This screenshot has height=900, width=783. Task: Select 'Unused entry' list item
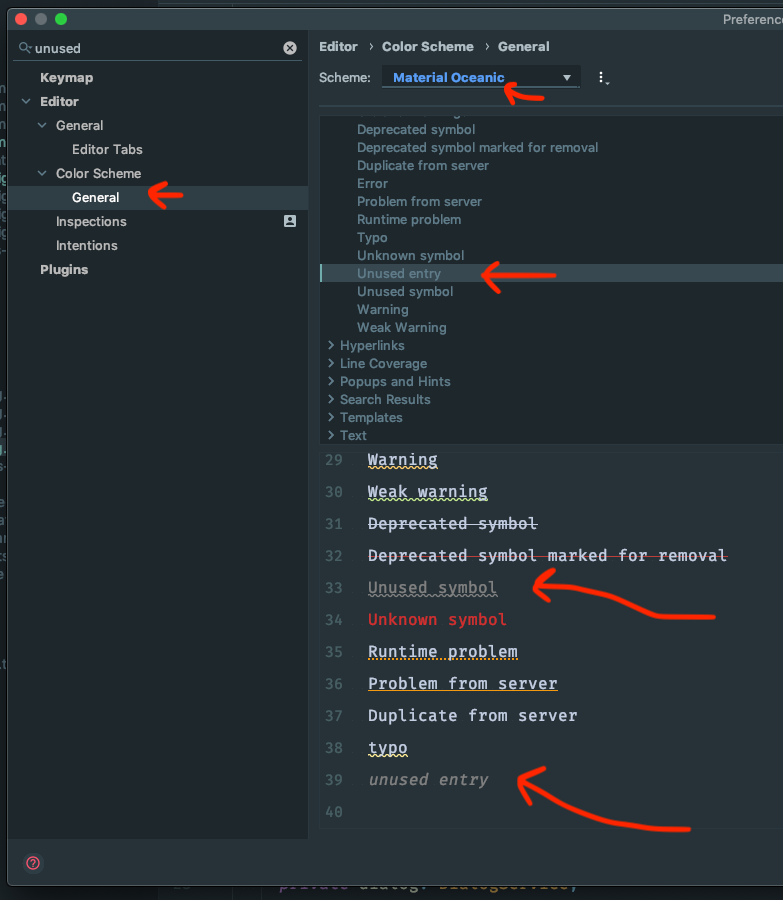coord(399,273)
